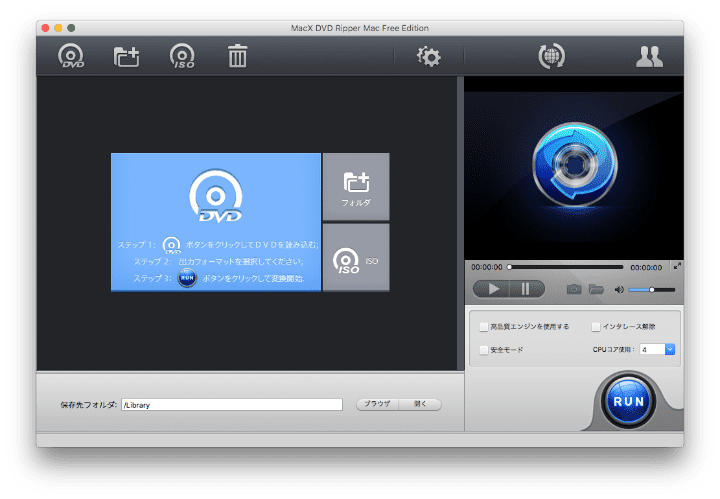Seek on the preview progress bar
Viewport: 720px width, 499px height.
[565, 267]
